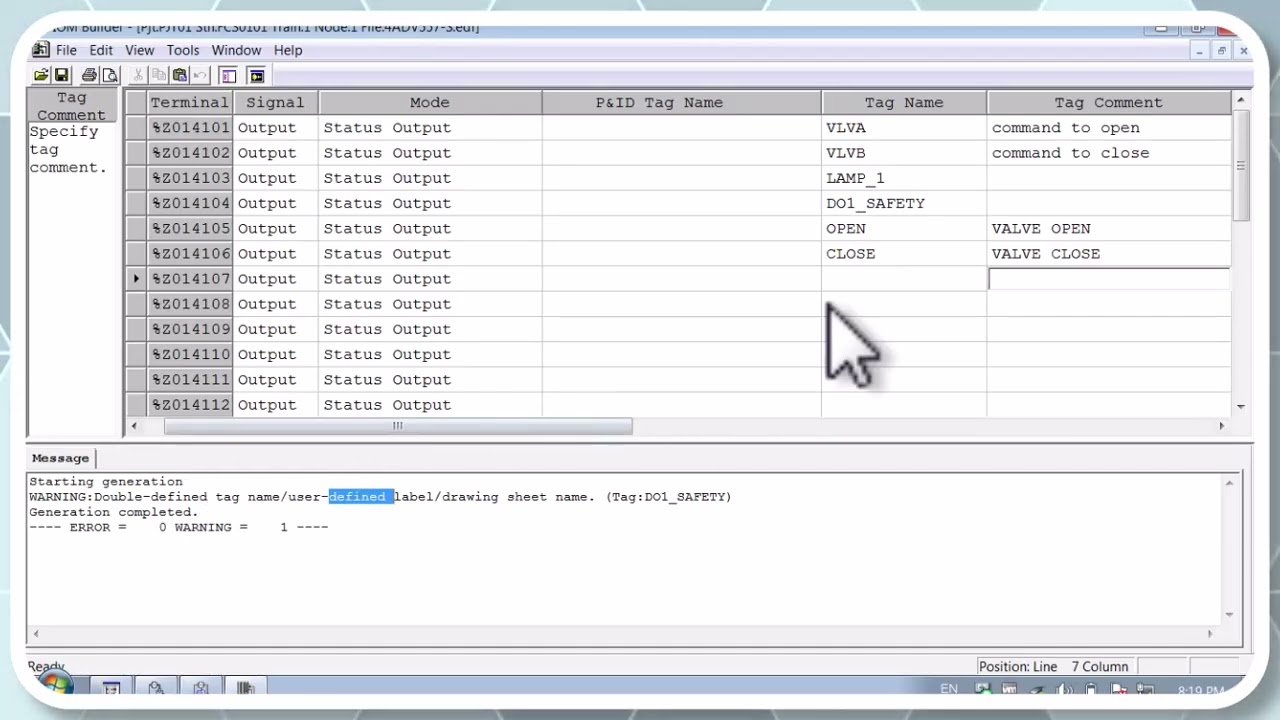Select the OPEN tag name cell

[904, 228]
